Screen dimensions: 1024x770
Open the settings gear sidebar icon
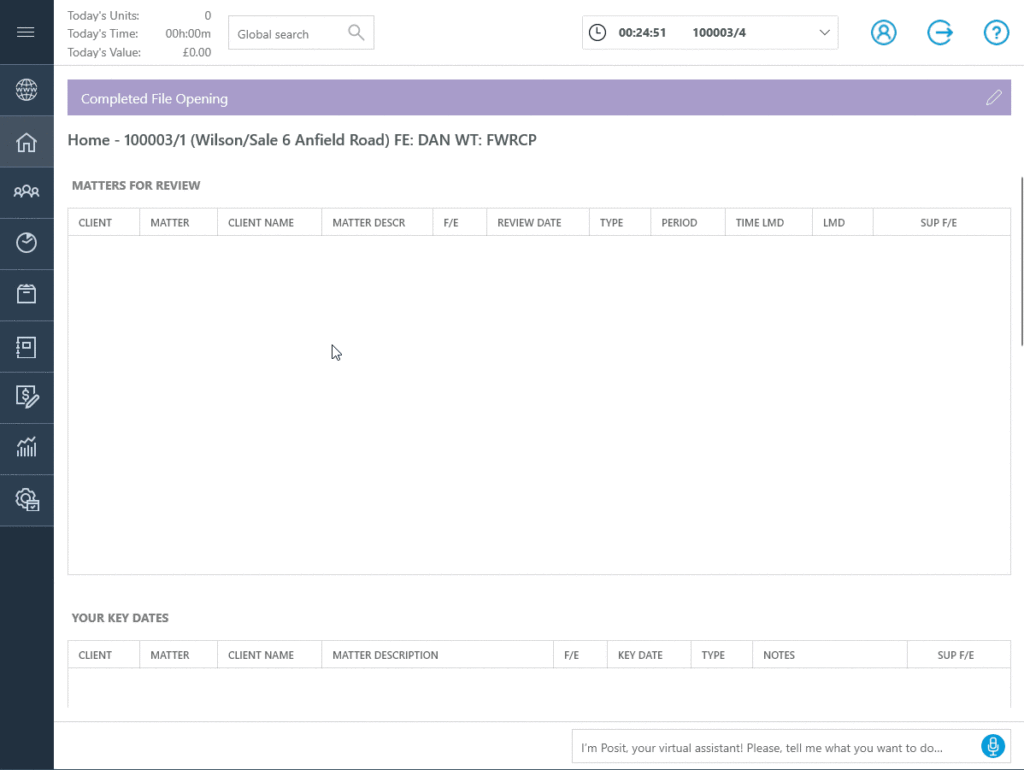click(27, 500)
